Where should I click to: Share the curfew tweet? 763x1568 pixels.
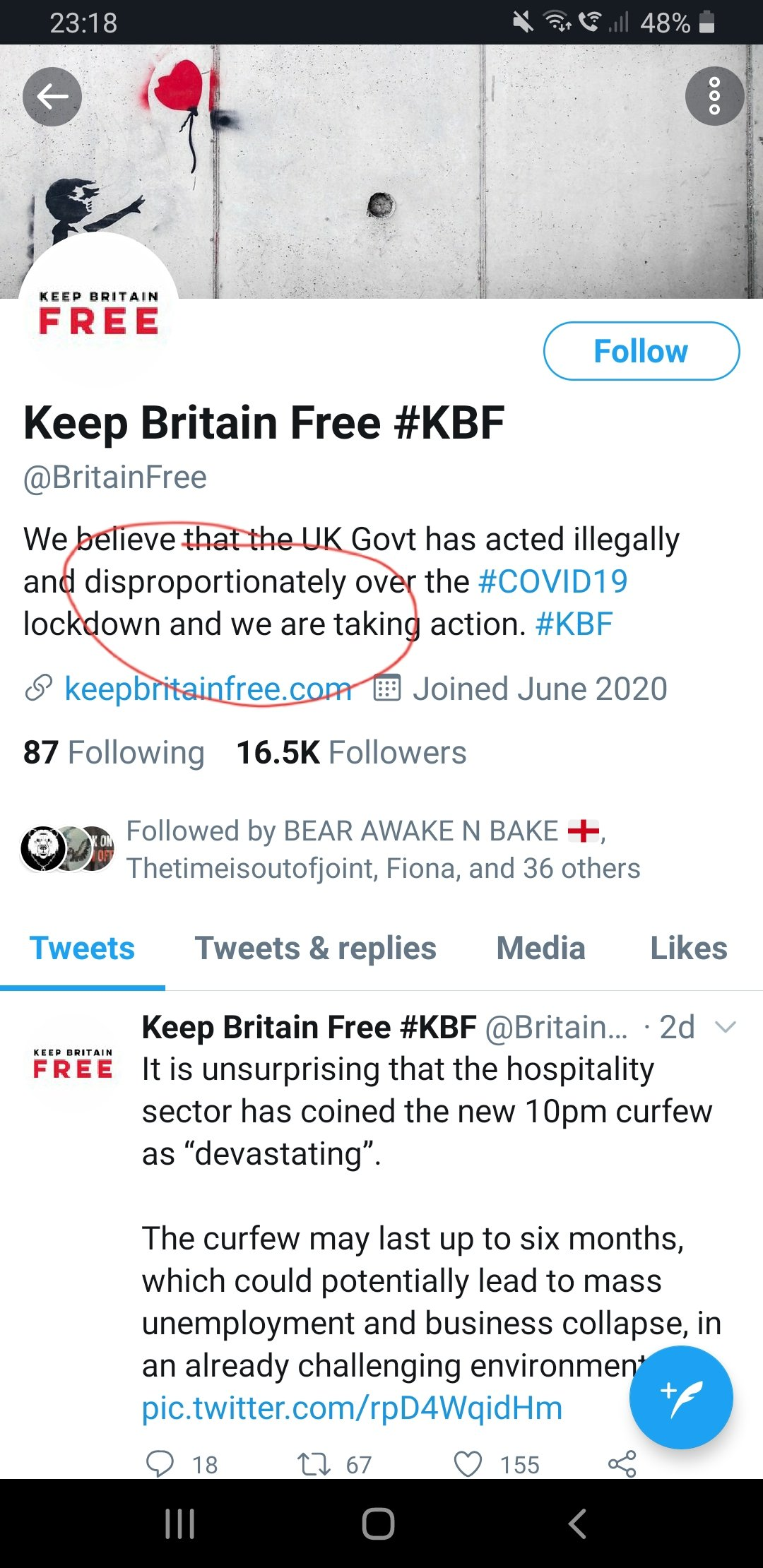pos(622,1463)
